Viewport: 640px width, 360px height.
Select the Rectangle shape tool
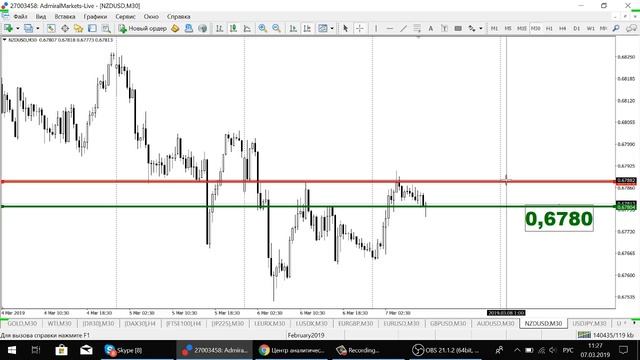pos(458,28)
